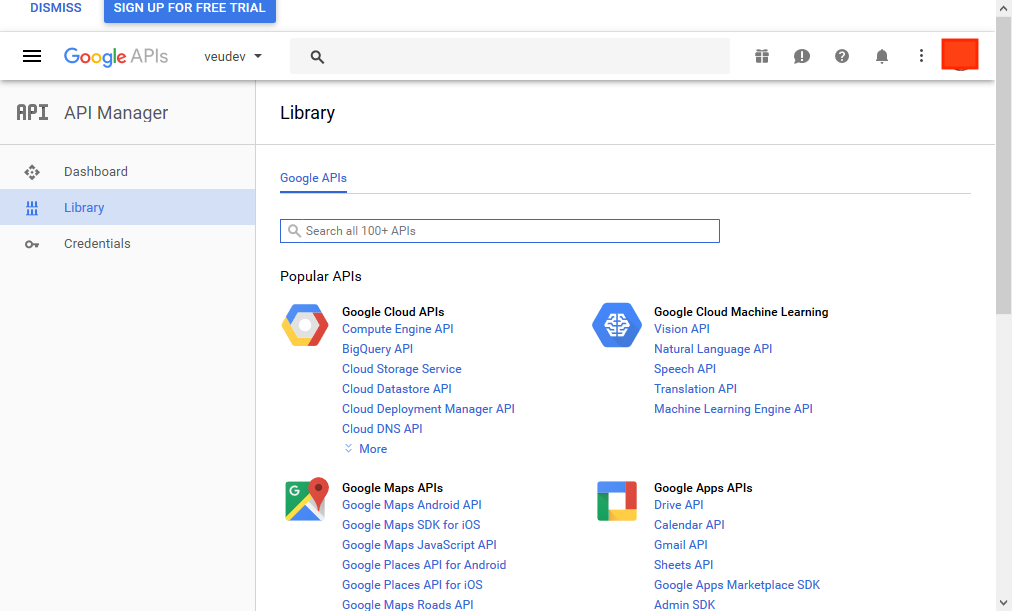Select the Google APIs tab
Screen dimensions: 1012x611
[x=313, y=178]
